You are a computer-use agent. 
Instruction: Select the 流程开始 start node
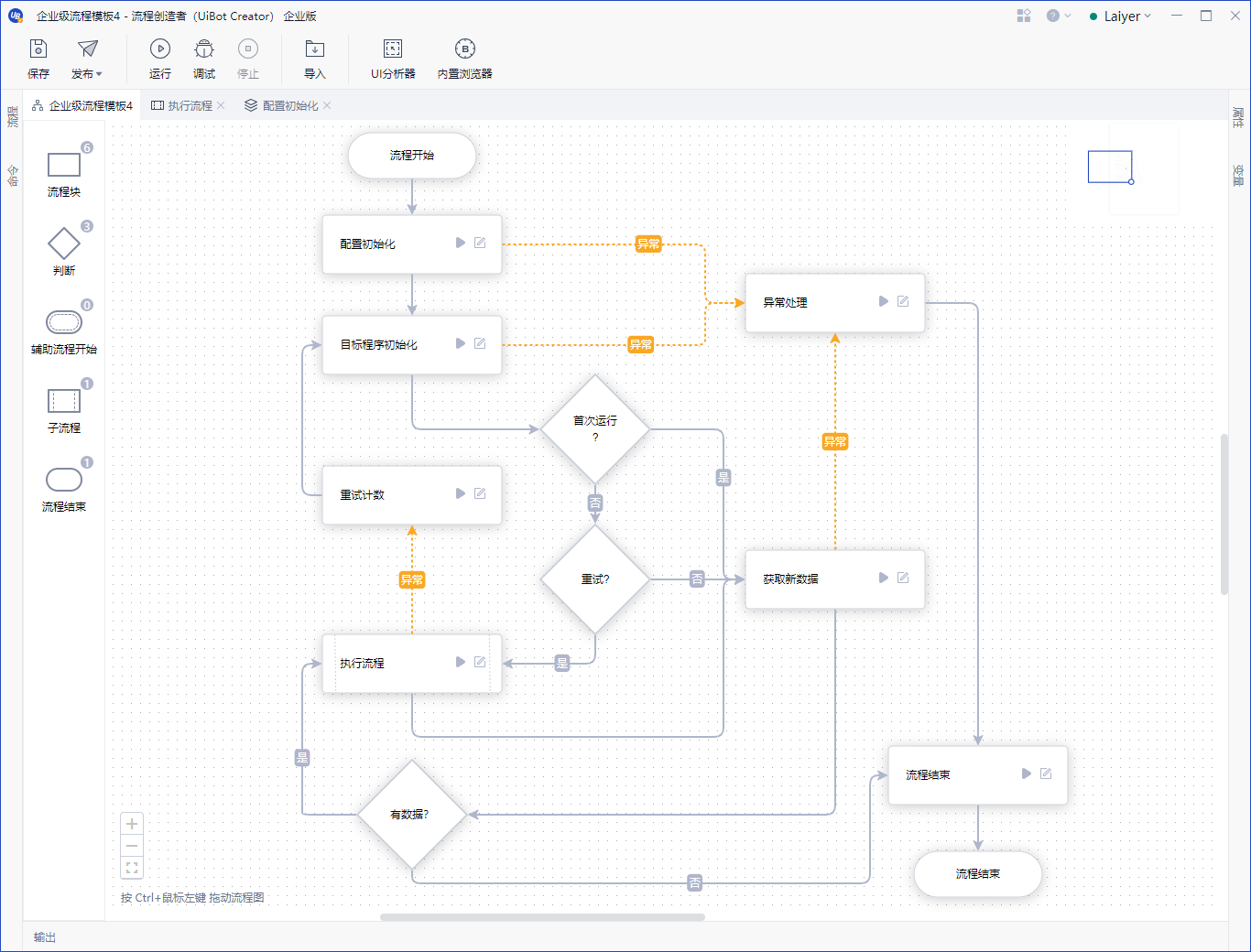pyautogui.click(x=412, y=156)
